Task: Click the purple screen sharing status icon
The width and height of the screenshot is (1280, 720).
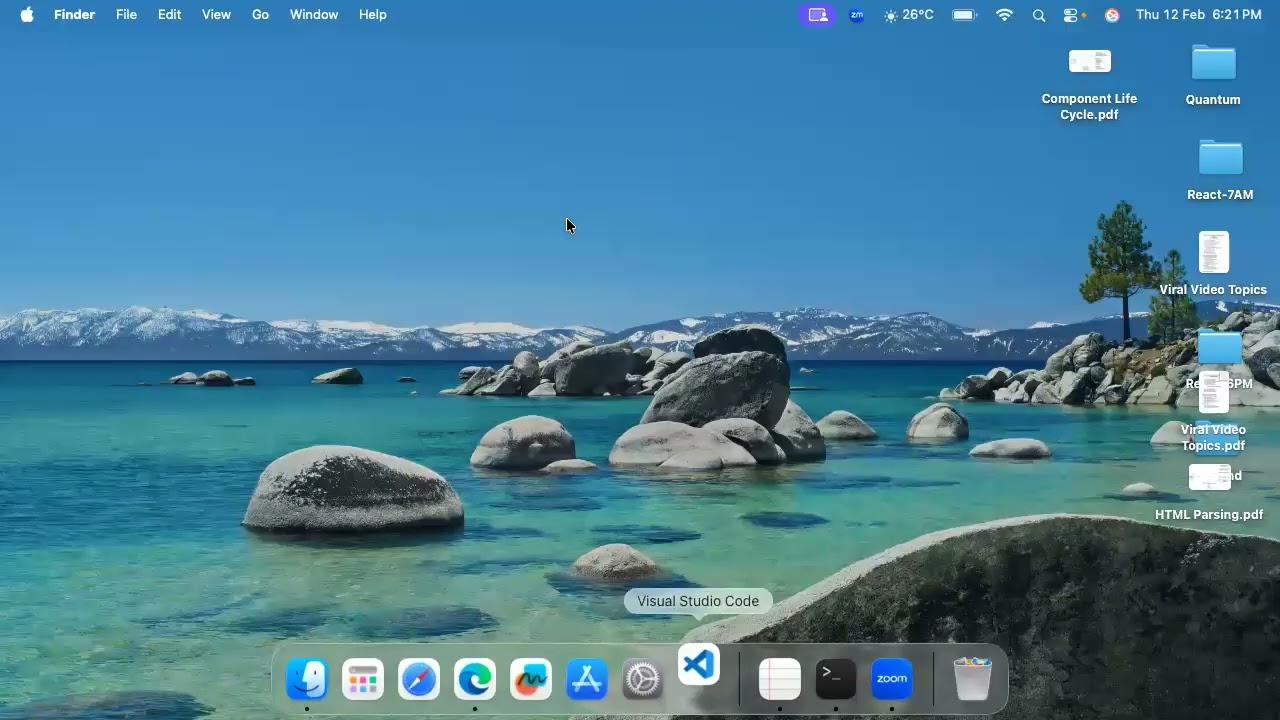Action: (818, 15)
